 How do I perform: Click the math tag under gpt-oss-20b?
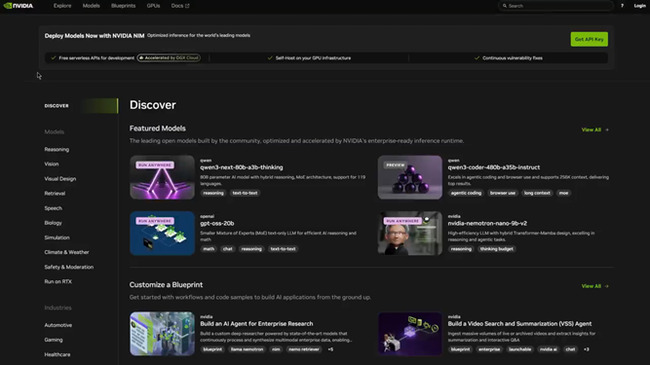[209, 249]
